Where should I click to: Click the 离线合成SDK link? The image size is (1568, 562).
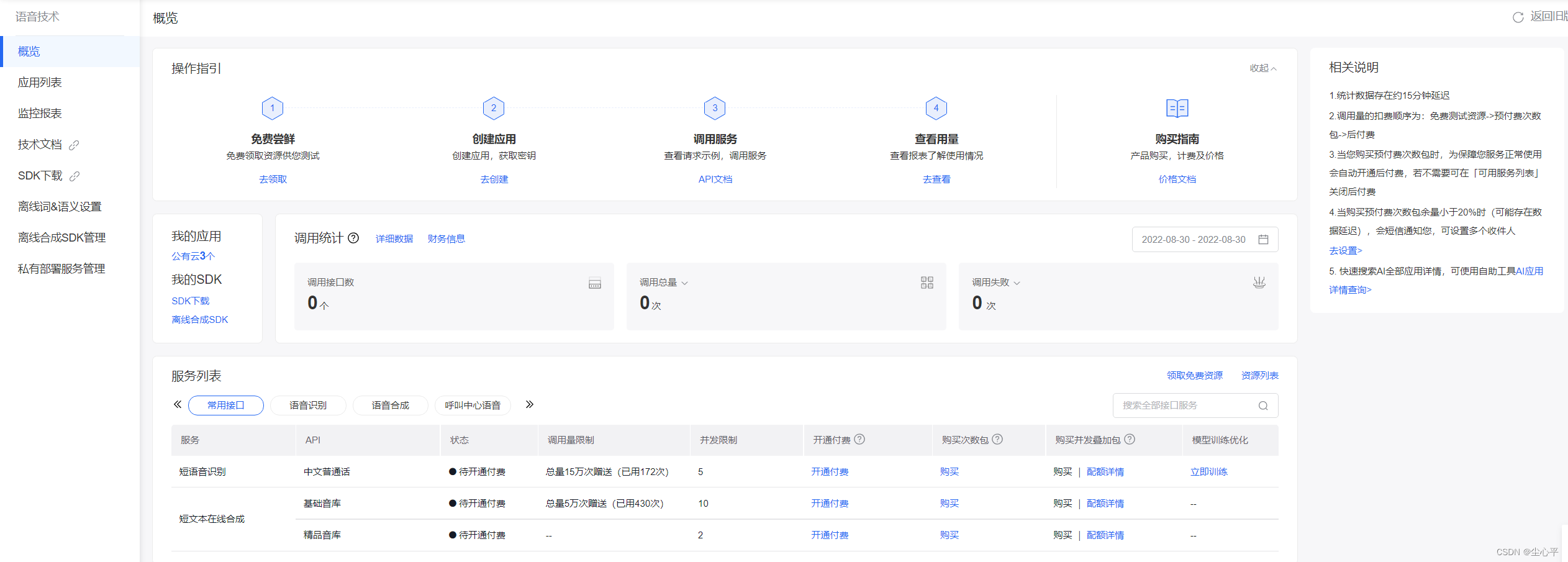coord(200,320)
